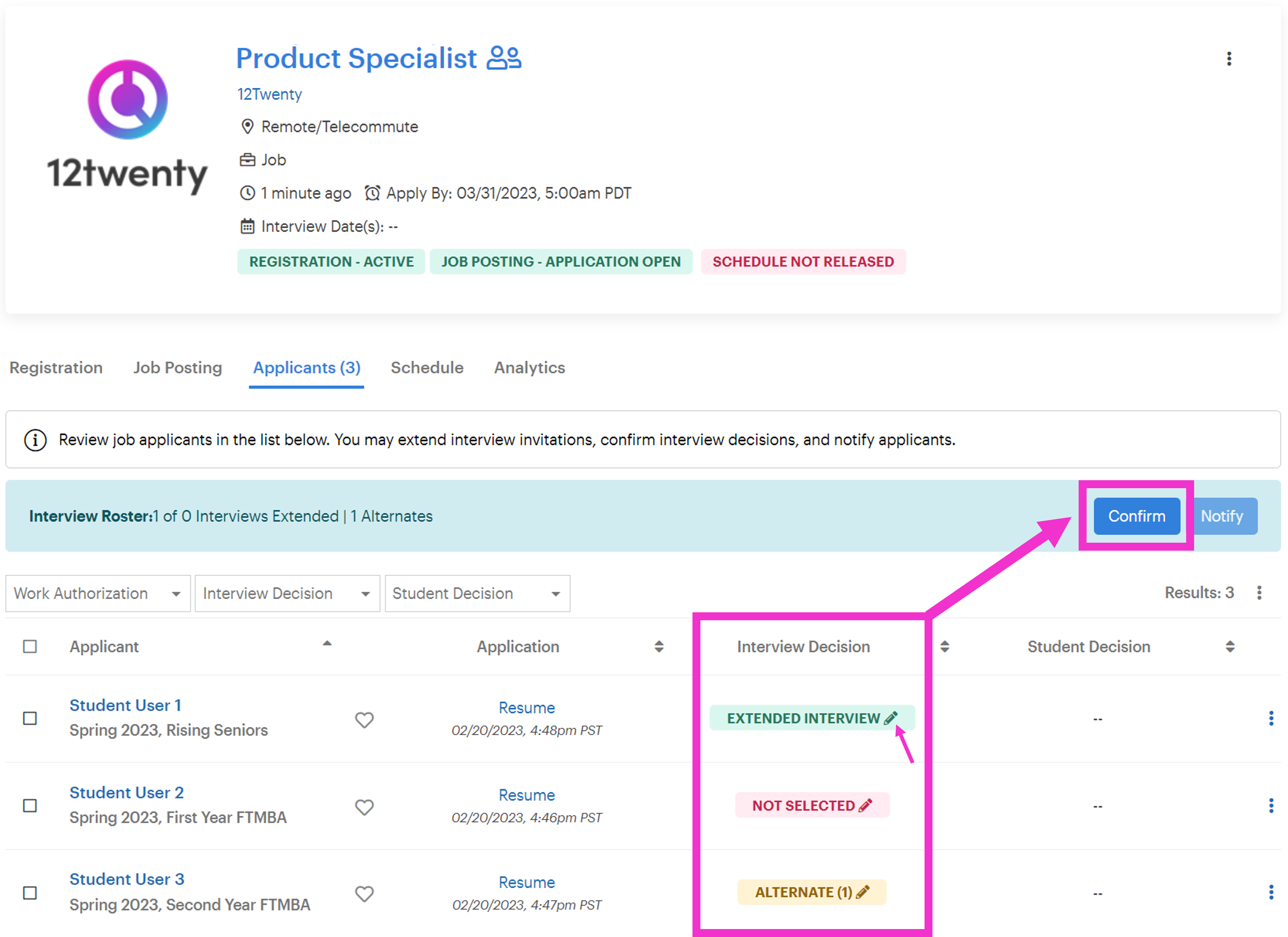Switch to the Registration tab

pos(56,368)
